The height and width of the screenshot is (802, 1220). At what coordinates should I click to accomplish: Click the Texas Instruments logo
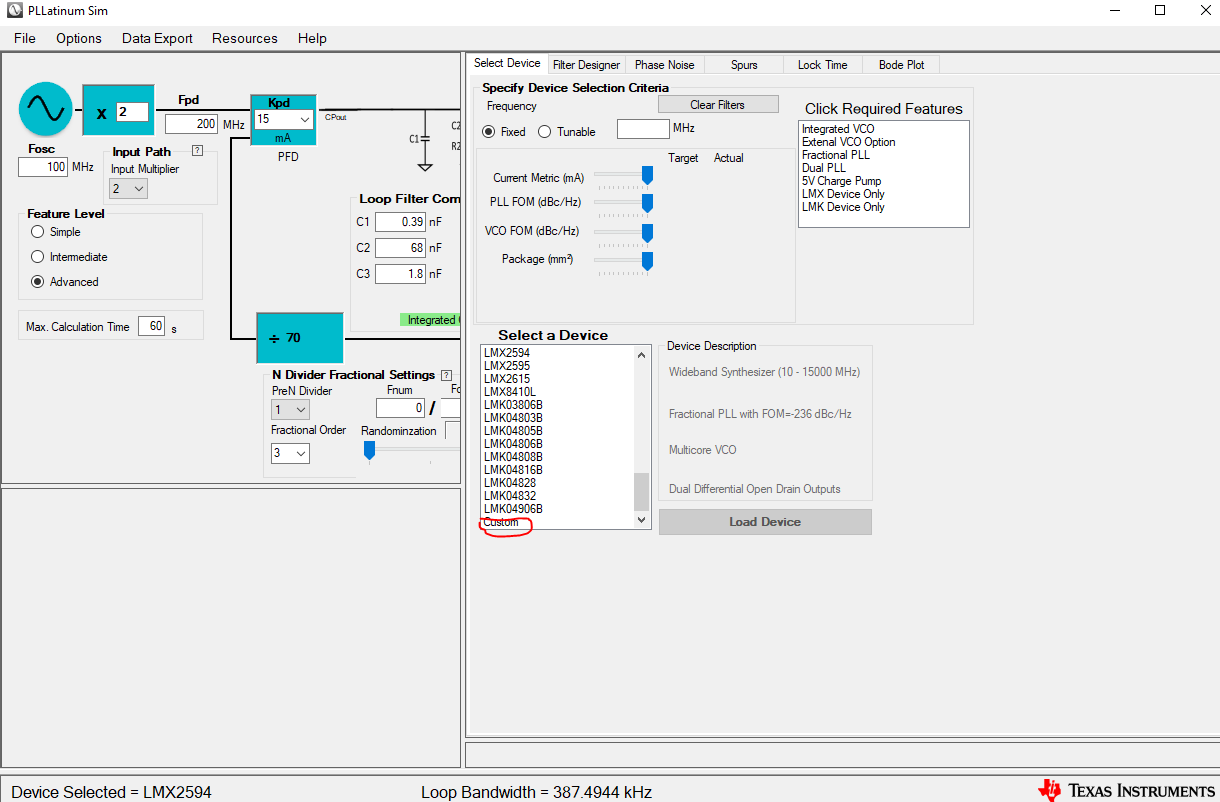(x=1127, y=791)
